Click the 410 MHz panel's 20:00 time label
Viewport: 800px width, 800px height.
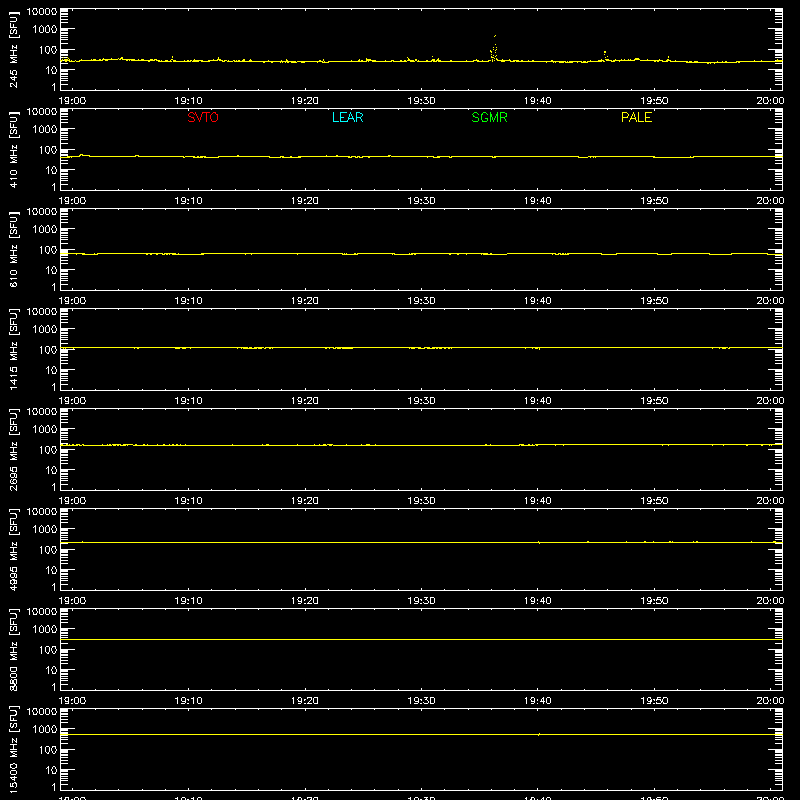[x=770, y=201]
